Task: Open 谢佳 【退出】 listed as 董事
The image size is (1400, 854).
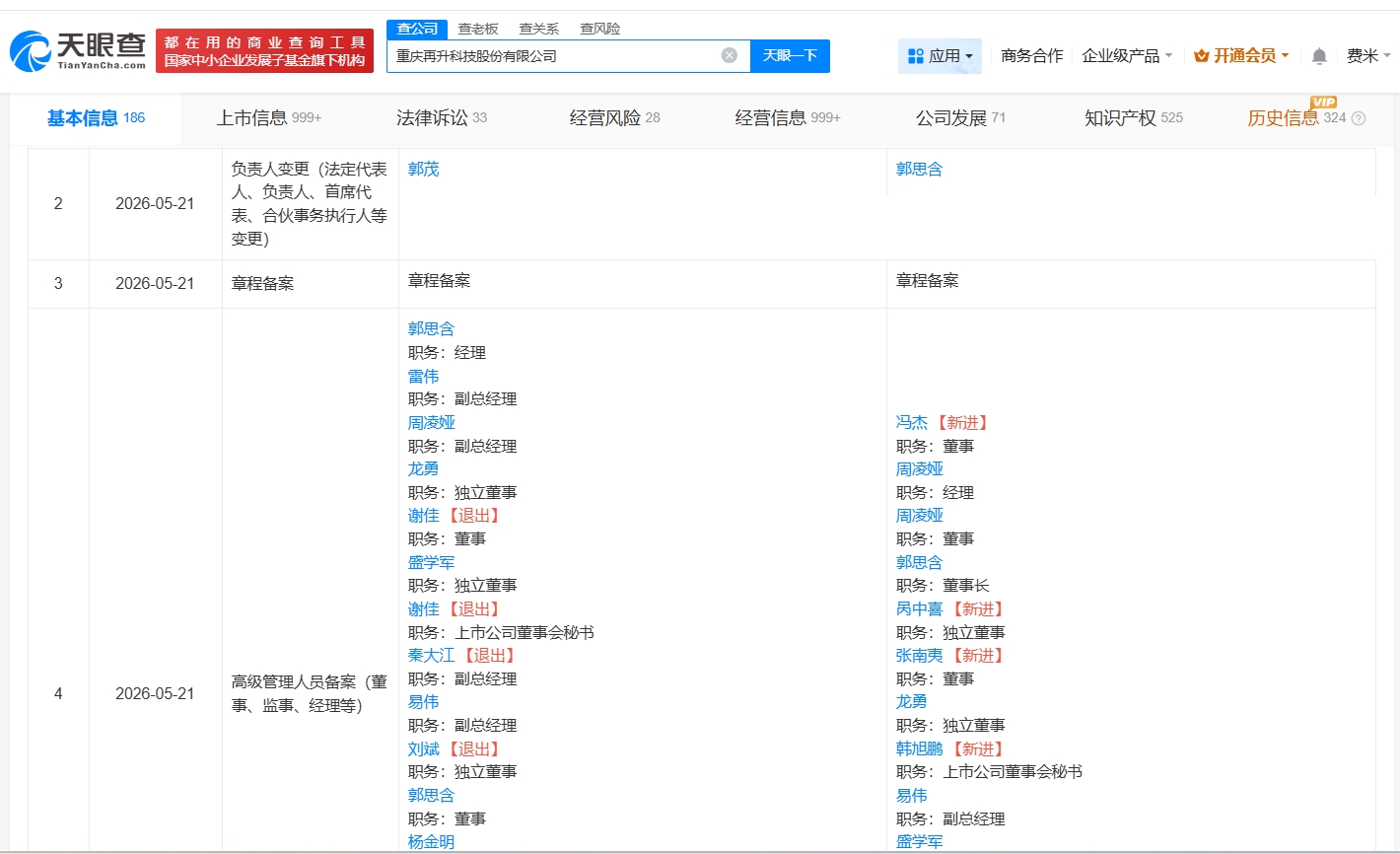Action: (x=424, y=516)
